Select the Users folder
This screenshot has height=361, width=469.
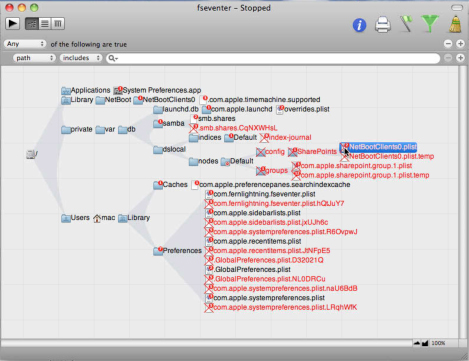[75, 218]
